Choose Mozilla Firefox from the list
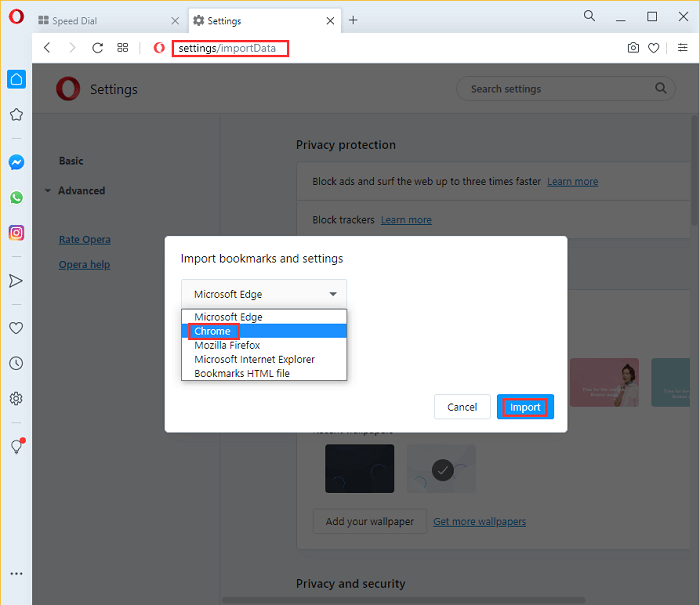This screenshot has height=605, width=700. pyautogui.click(x=264, y=345)
